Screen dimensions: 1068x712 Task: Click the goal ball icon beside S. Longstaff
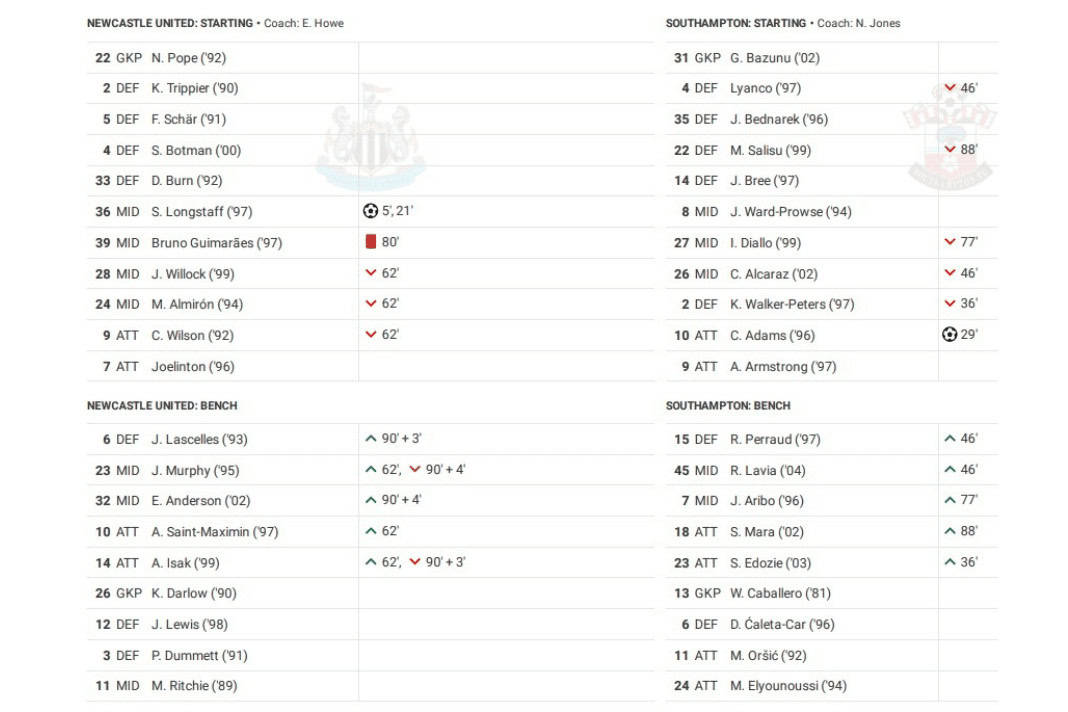371,211
